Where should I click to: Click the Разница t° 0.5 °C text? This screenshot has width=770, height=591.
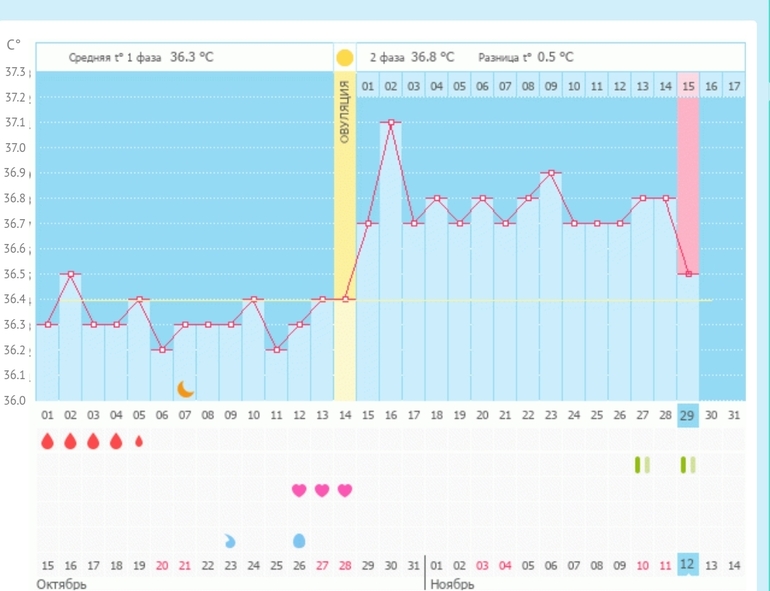tap(526, 58)
